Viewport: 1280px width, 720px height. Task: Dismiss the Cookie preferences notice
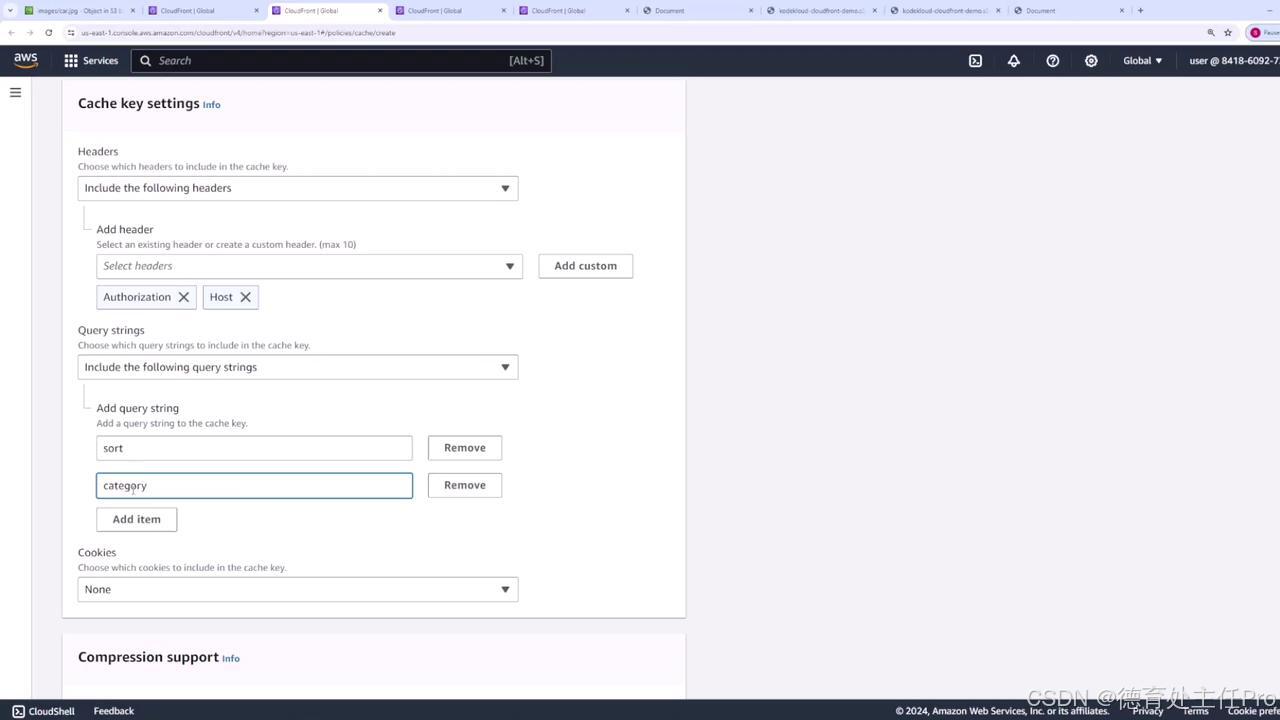click(1252, 711)
